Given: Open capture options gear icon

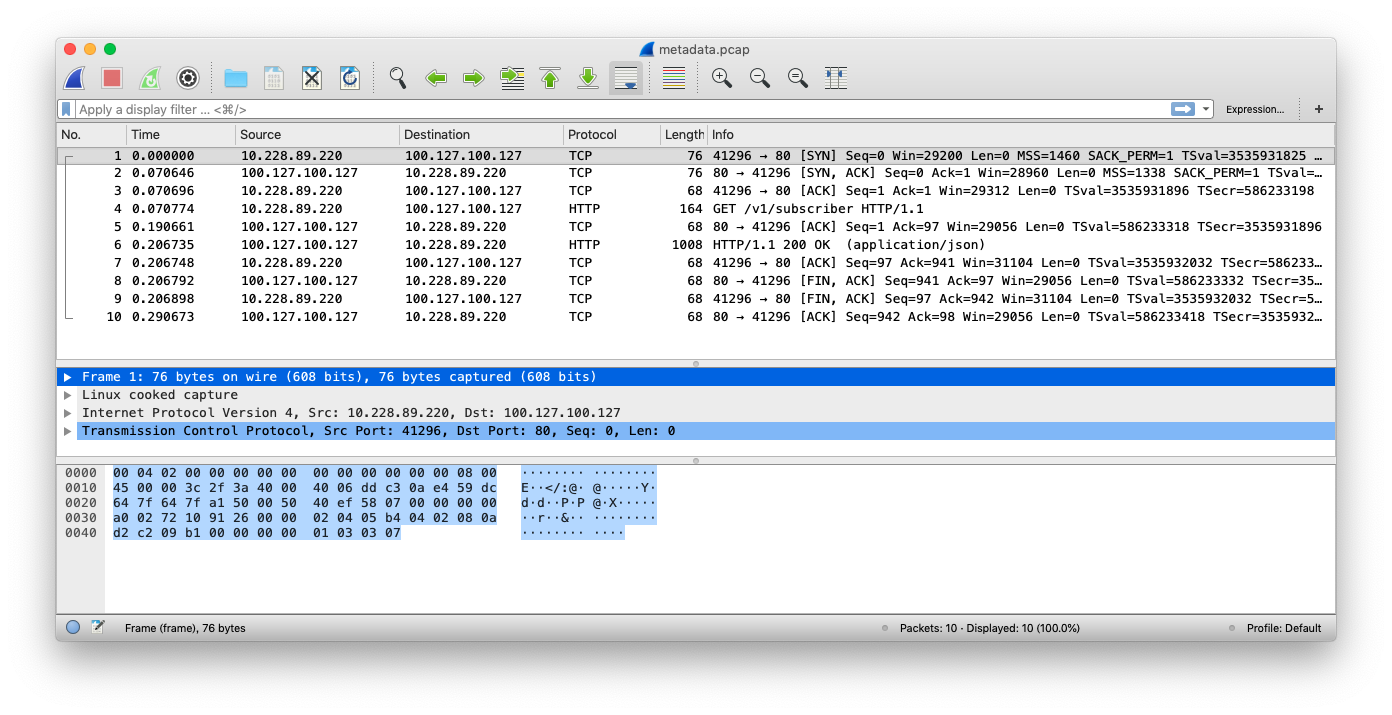Looking at the screenshot, I should (x=187, y=78).
